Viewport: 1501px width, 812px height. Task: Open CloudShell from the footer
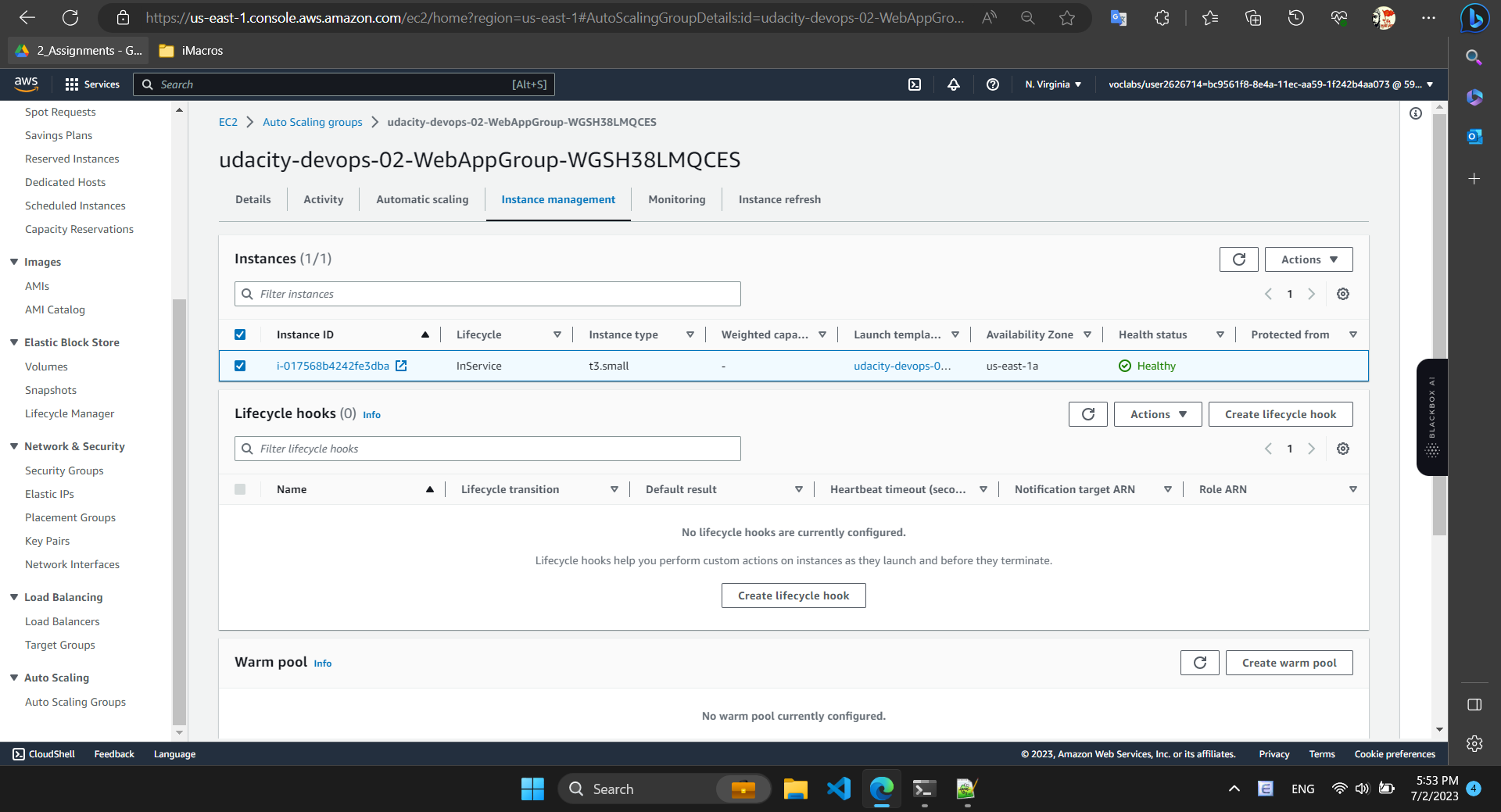43,753
